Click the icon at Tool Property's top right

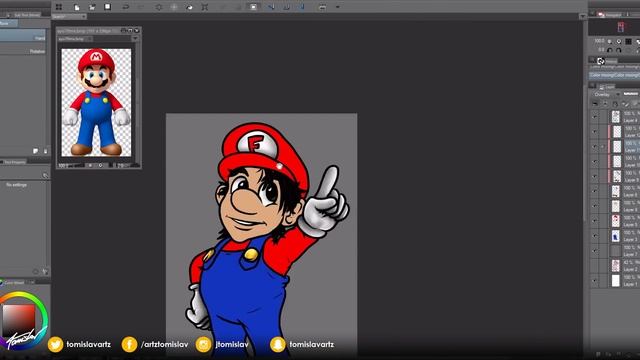(45, 176)
